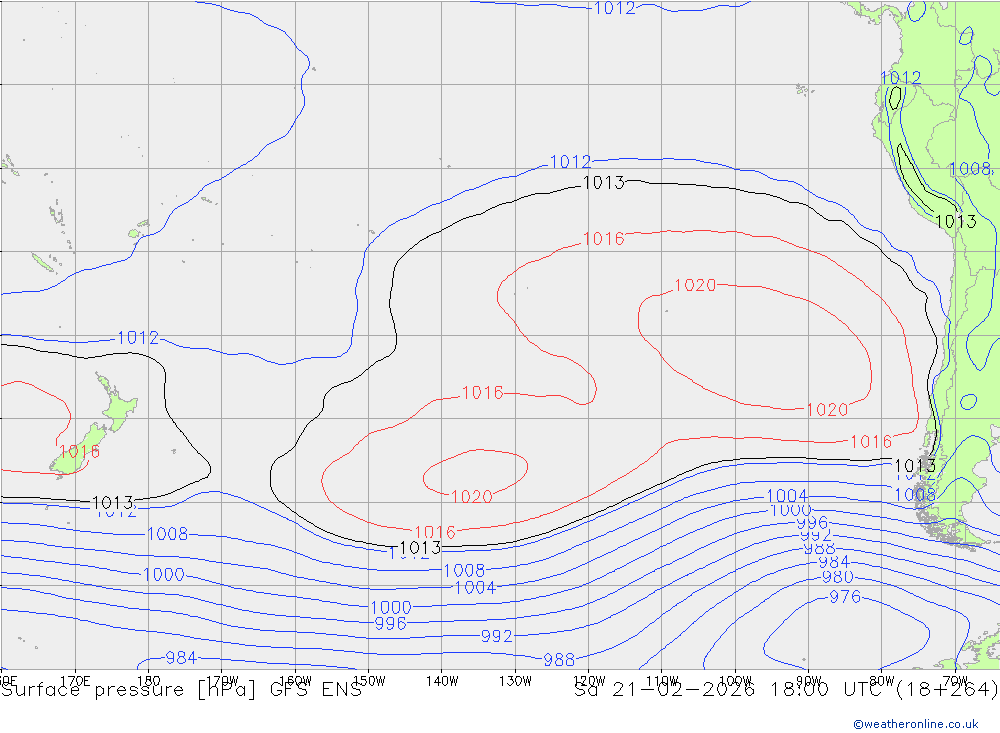Click the 110W longitude label
Image resolution: width=1000 pixels, height=733 pixels.
662,681
